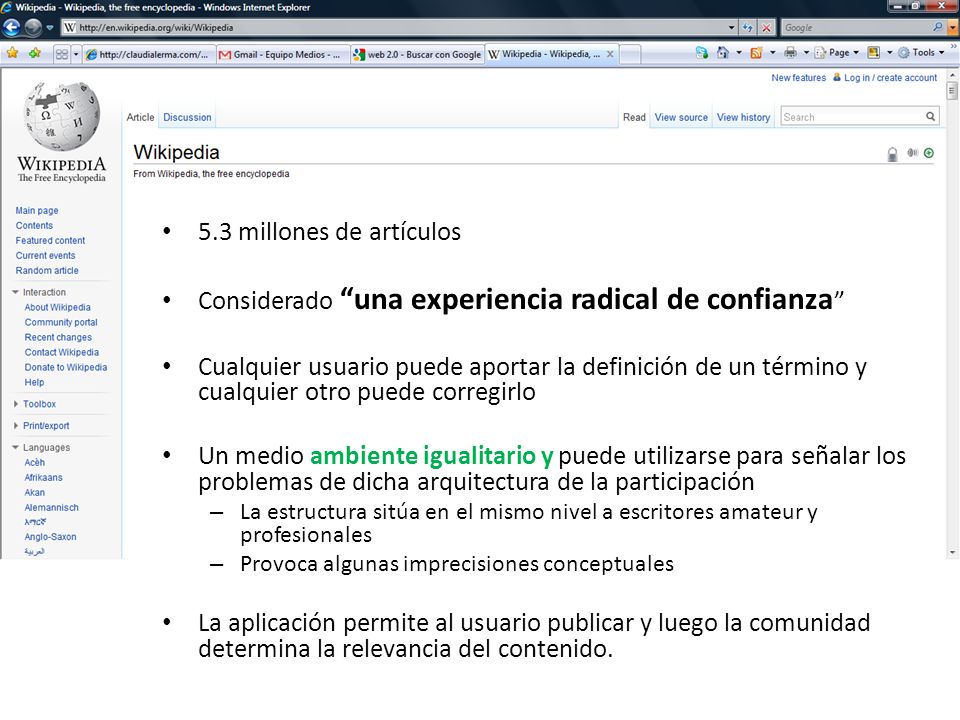Click Add to Favorites star-plus icon
Viewport: 960px width, 720px height.
click(35, 53)
